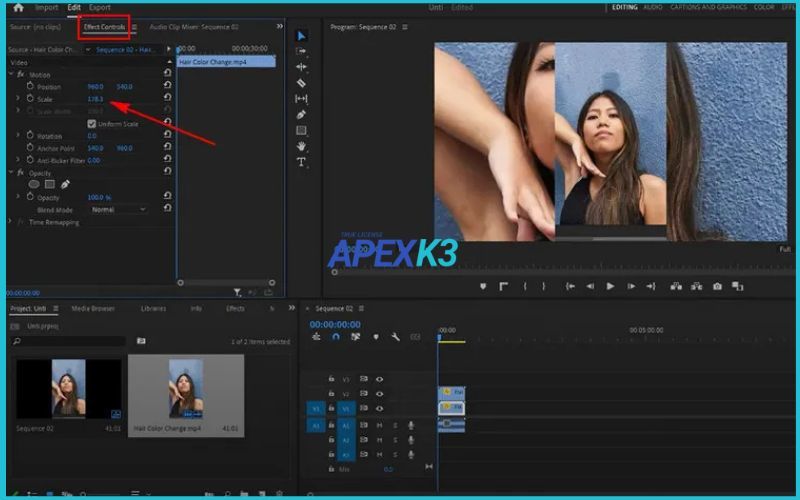
Task: Toggle the Rotation stopwatch animation
Action: coord(30,136)
